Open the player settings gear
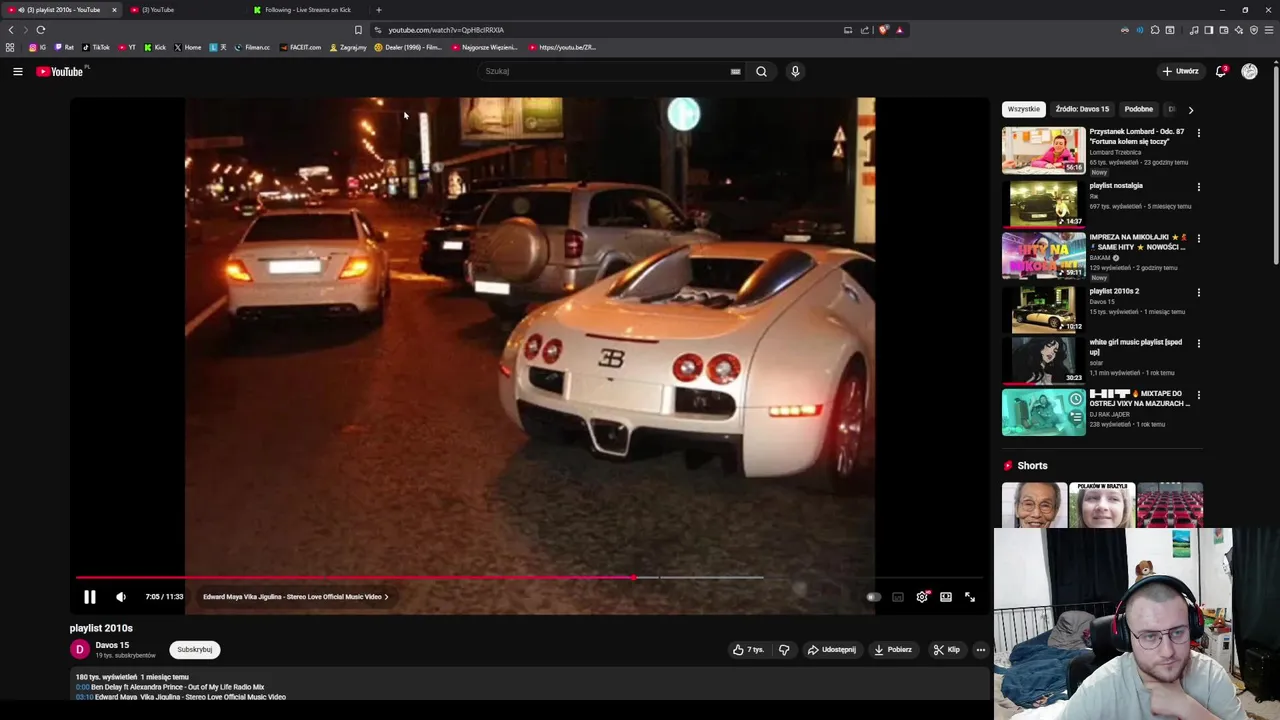The image size is (1280, 720). (x=922, y=597)
